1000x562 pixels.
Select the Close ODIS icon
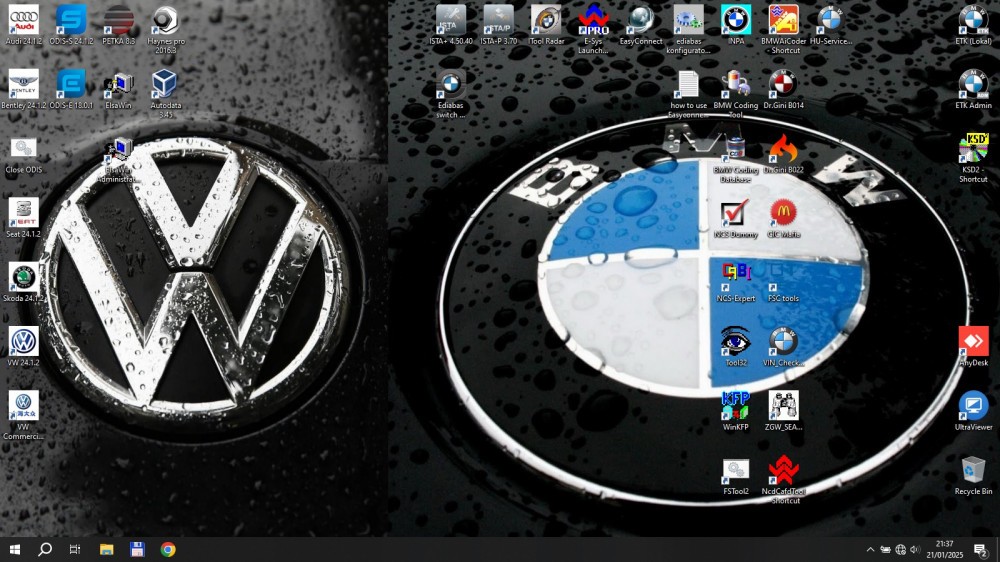24,155
